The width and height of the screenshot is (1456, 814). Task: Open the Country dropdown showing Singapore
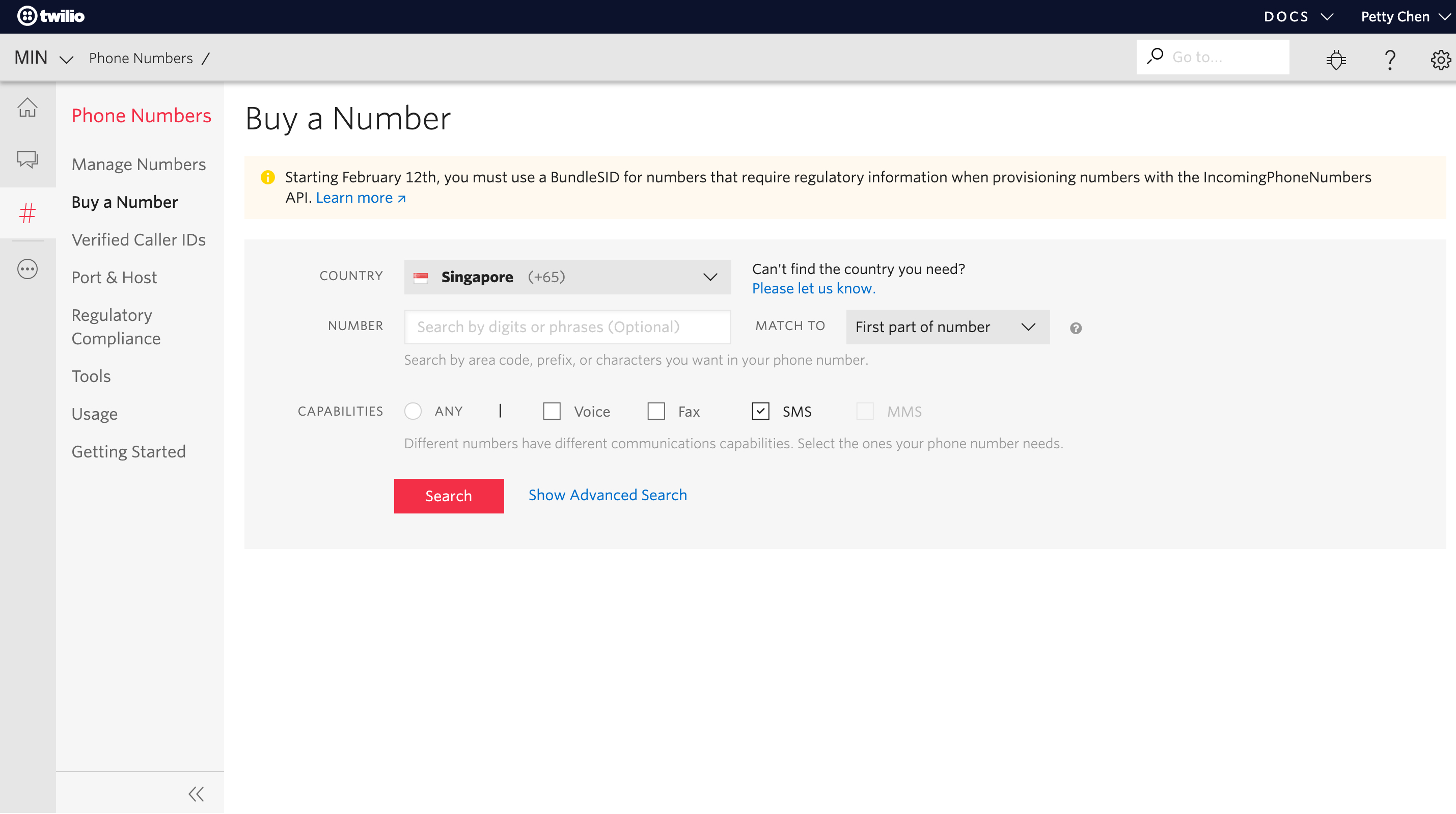[x=567, y=277]
